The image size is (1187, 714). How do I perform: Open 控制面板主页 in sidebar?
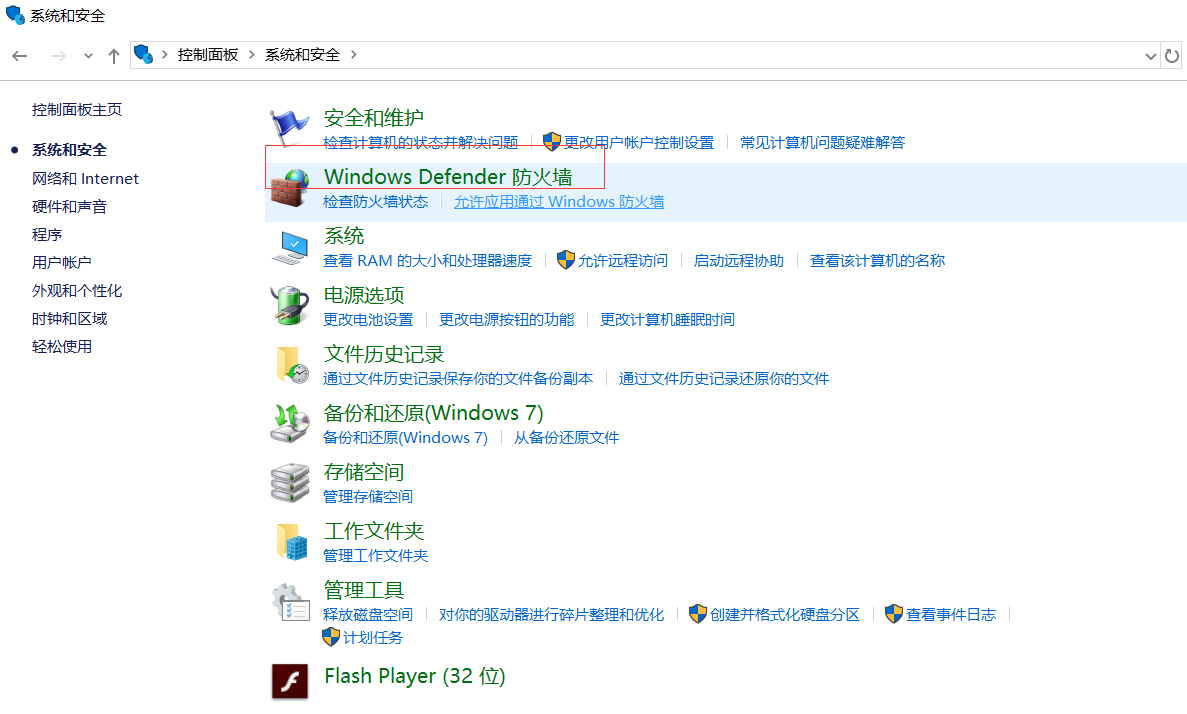coord(76,110)
